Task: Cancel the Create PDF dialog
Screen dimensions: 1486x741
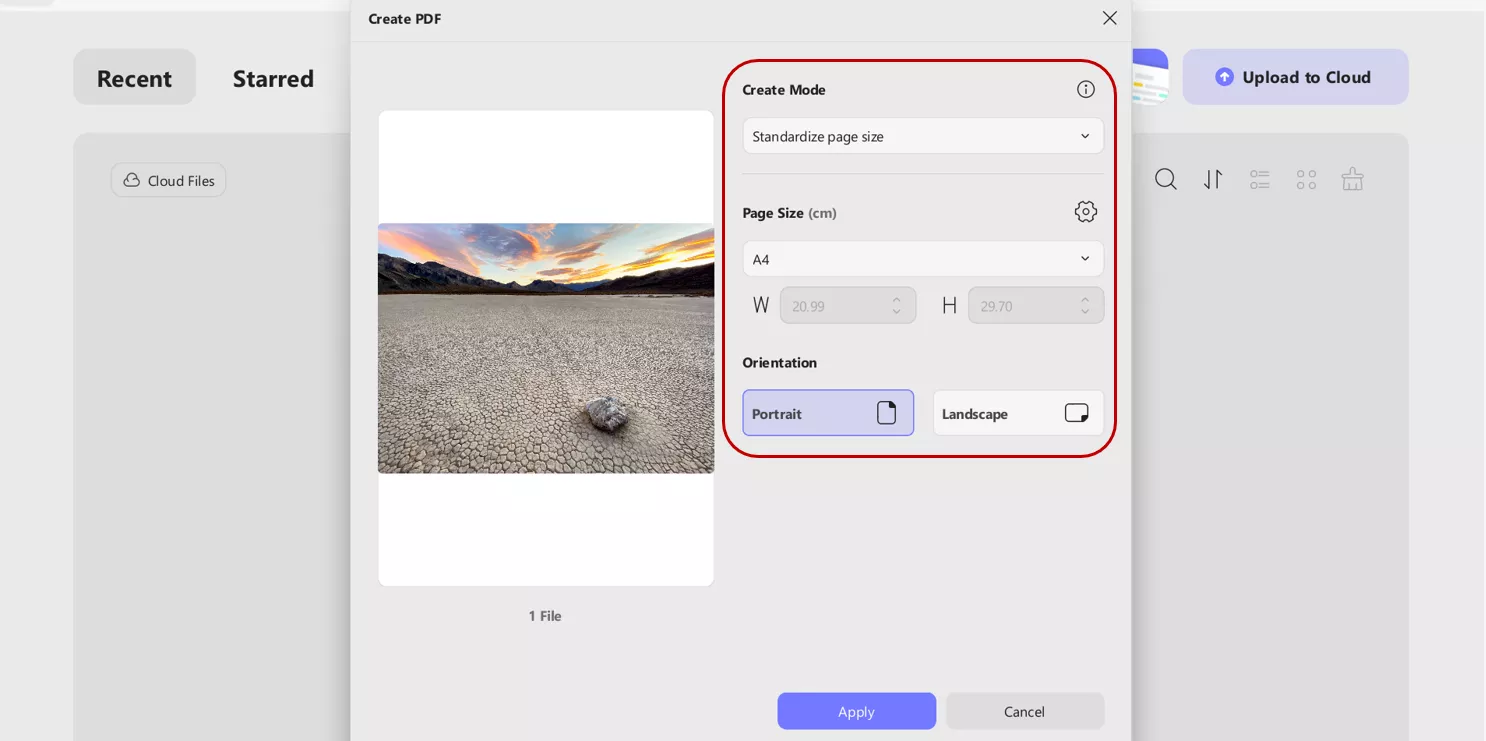Action: coord(1024,711)
